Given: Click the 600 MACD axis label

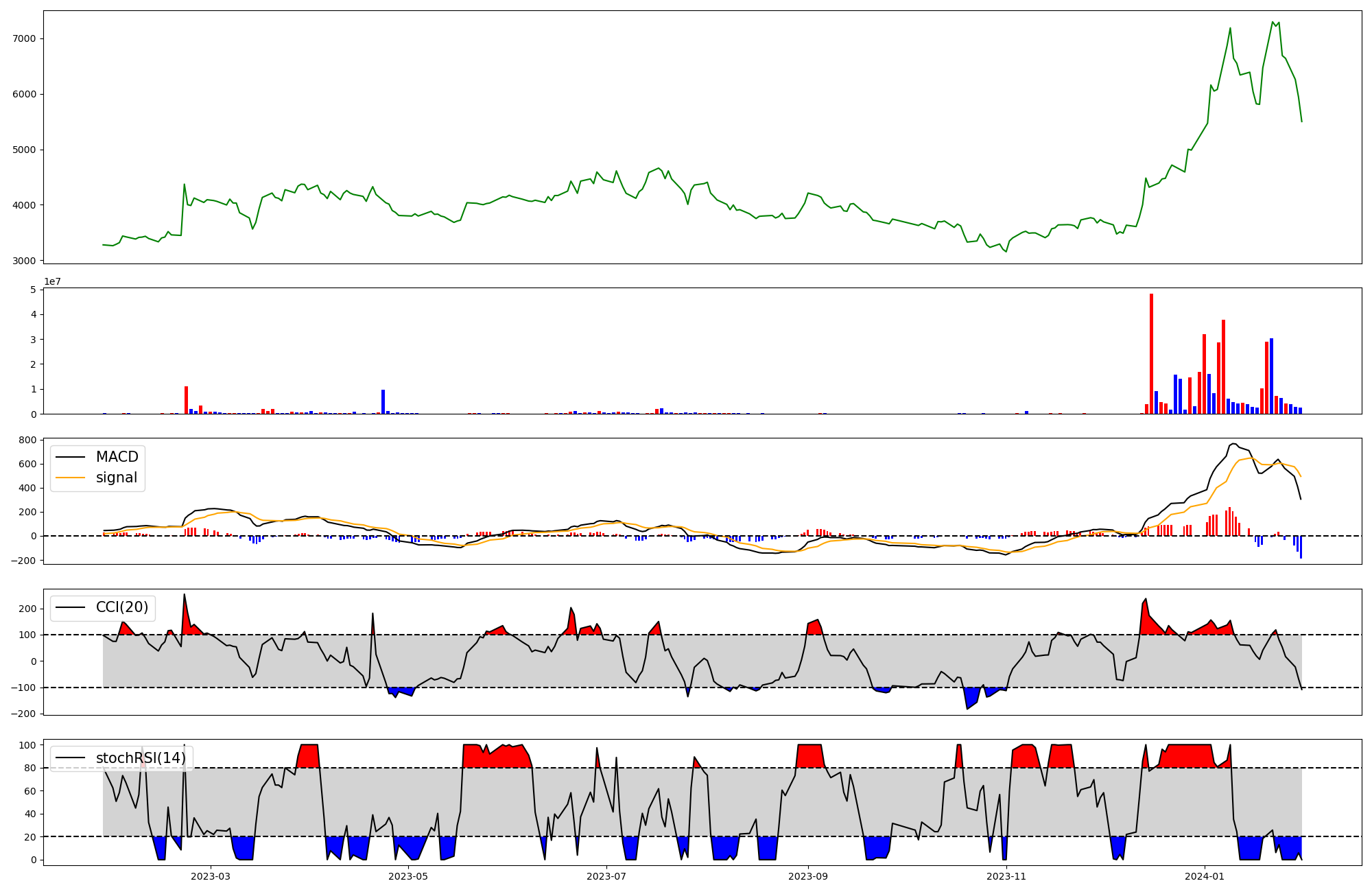Looking at the screenshot, I should [27, 465].
